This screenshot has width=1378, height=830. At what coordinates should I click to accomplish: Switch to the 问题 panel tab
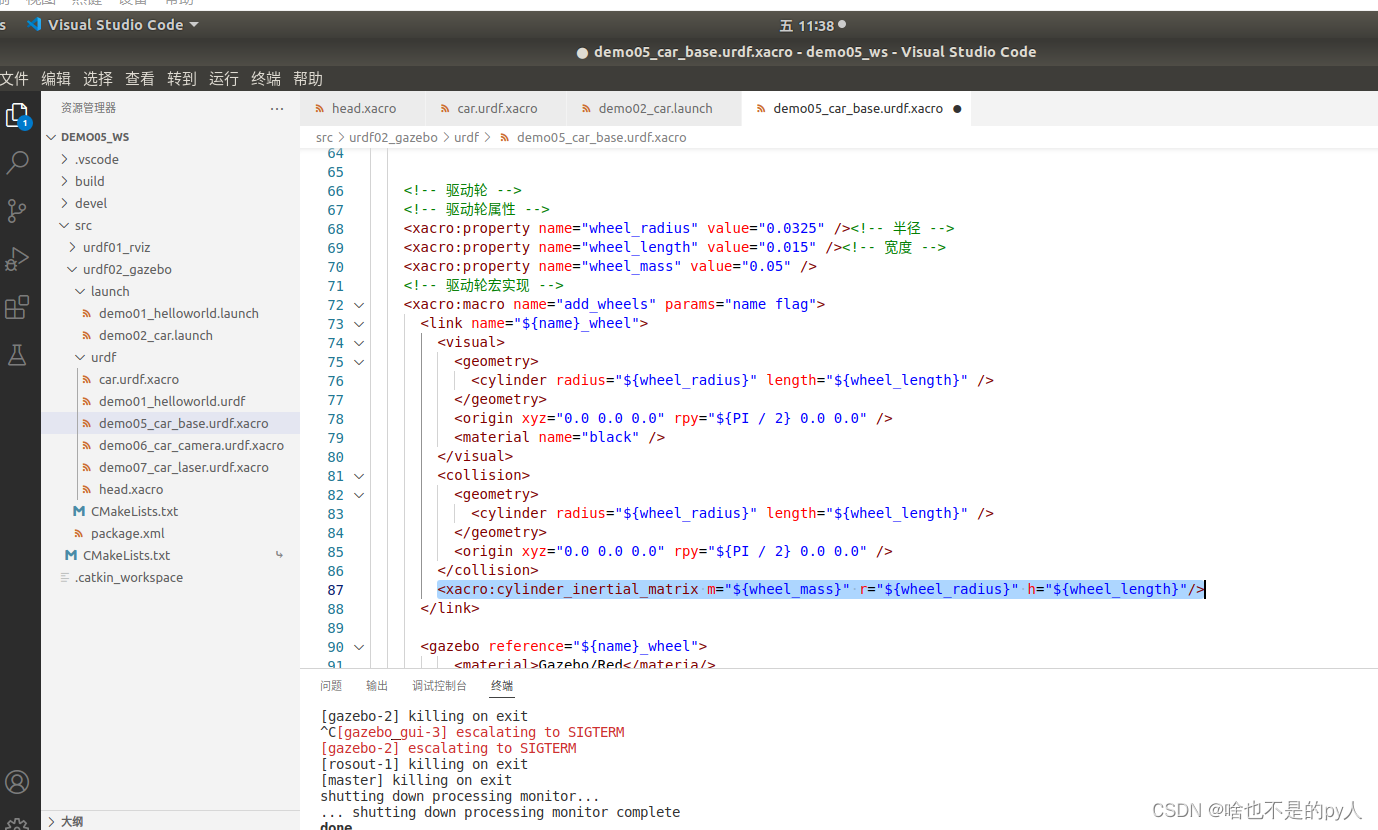point(331,686)
